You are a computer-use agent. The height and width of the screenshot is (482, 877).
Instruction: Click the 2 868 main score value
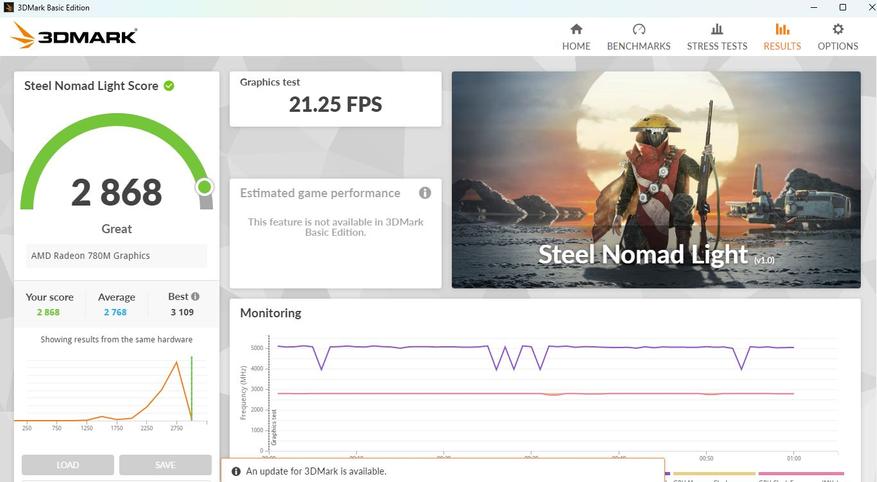[x=116, y=192]
